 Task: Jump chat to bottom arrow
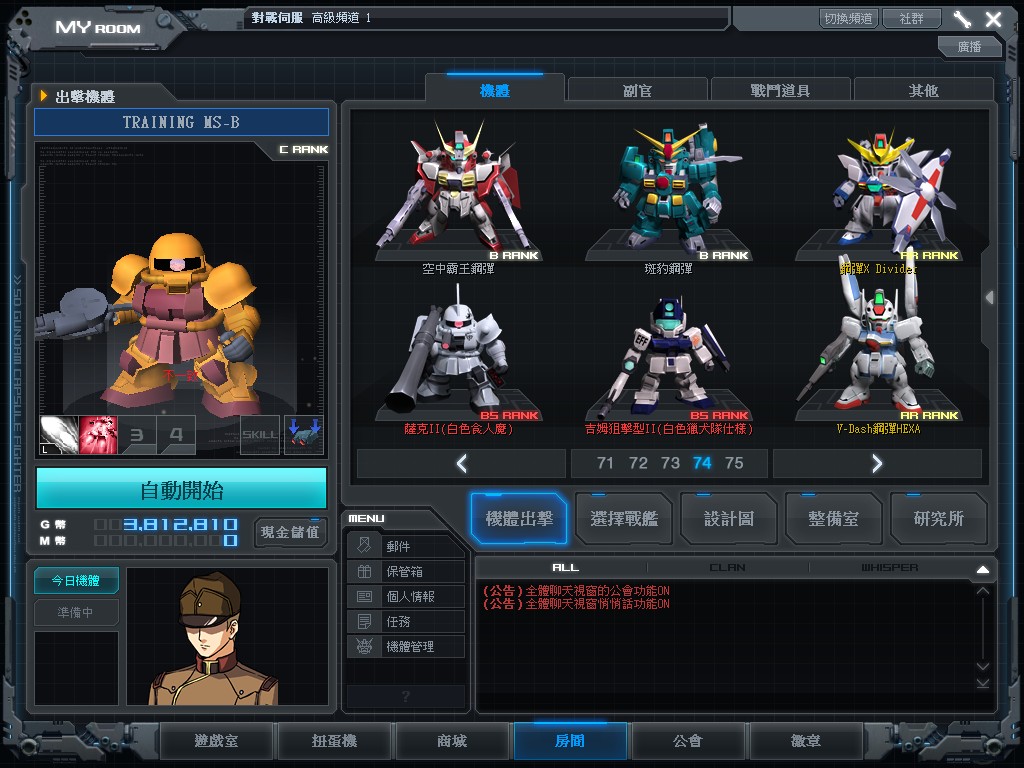pyautogui.click(x=982, y=683)
